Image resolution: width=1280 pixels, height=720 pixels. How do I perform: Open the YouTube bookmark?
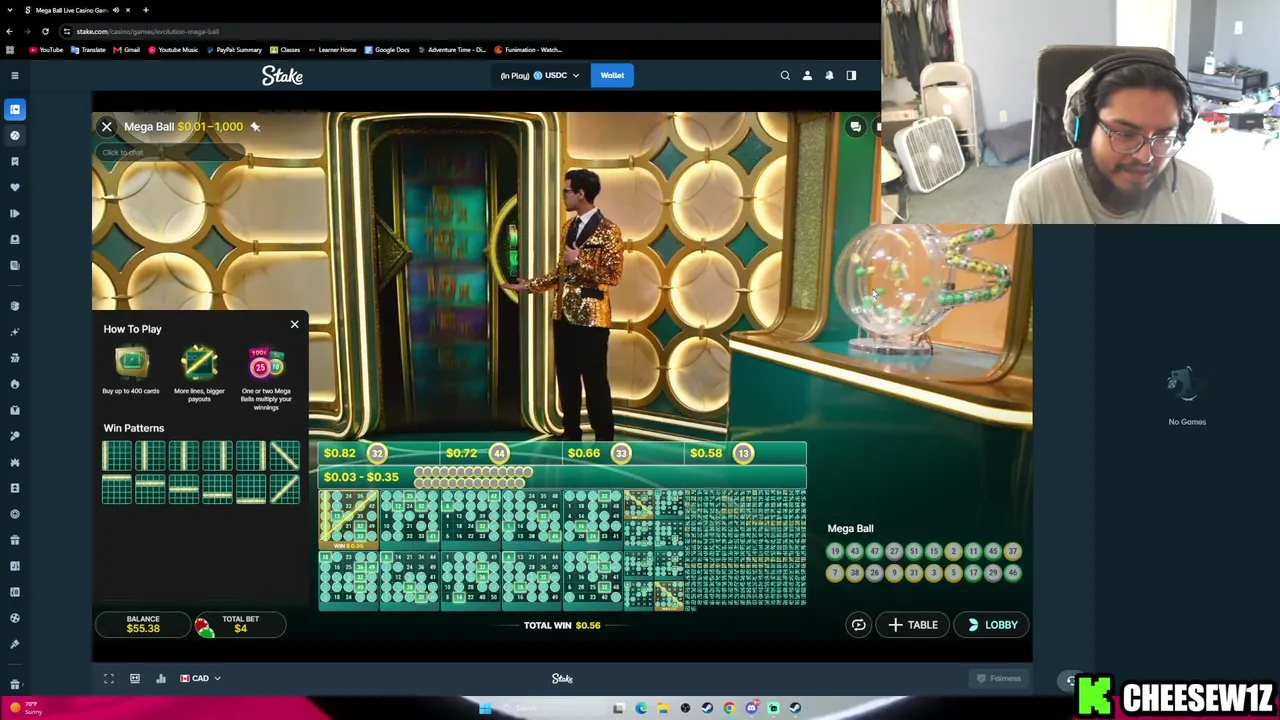[x=46, y=49]
